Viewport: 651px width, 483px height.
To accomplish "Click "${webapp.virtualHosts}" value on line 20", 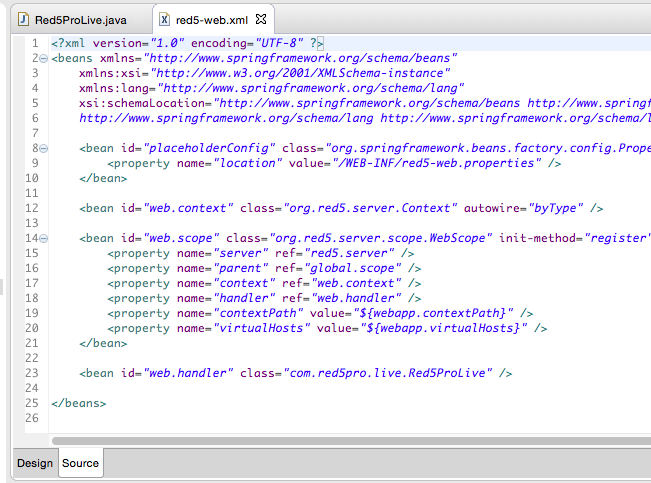I will 444,328.
